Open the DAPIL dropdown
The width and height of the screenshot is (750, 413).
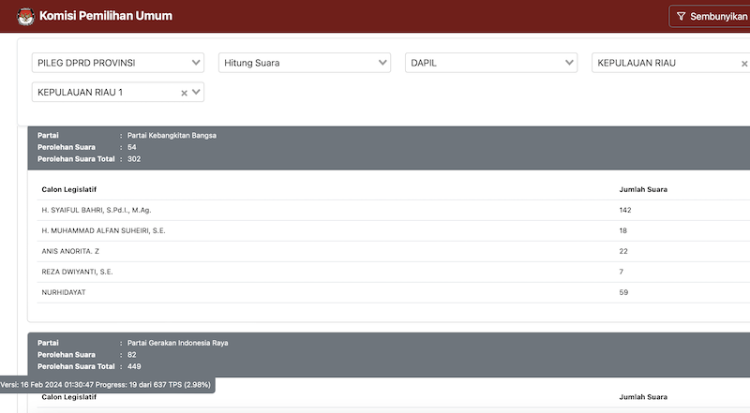point(491,63)
